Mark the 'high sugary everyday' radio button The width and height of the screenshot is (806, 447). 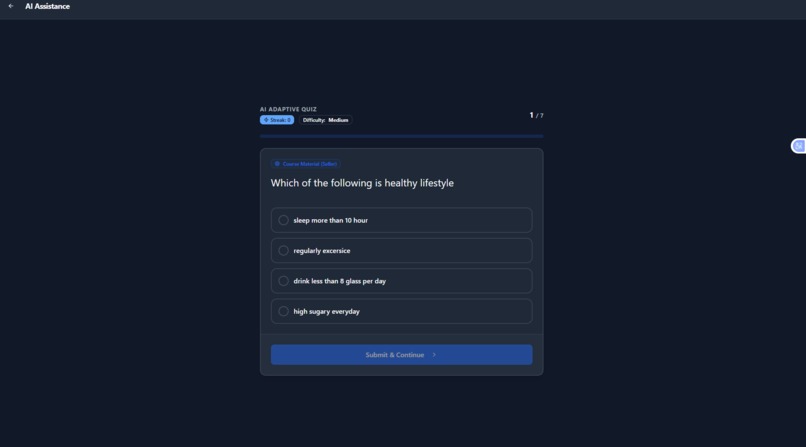click(x=283, y=311)
